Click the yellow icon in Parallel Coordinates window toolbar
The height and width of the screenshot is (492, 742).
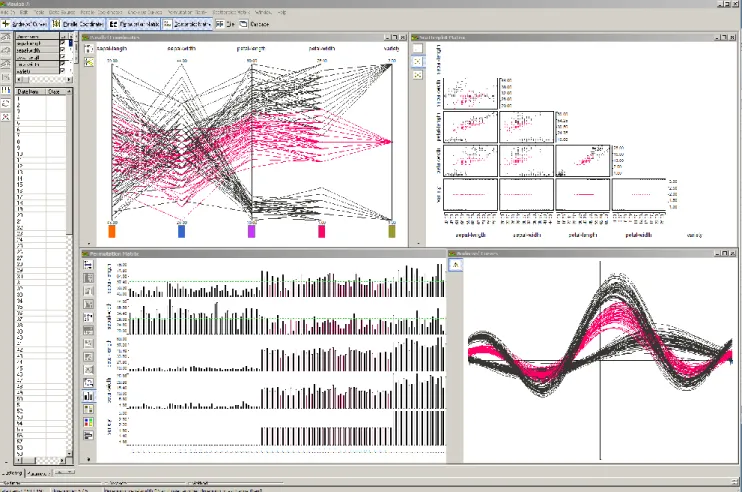click(89, 62)
